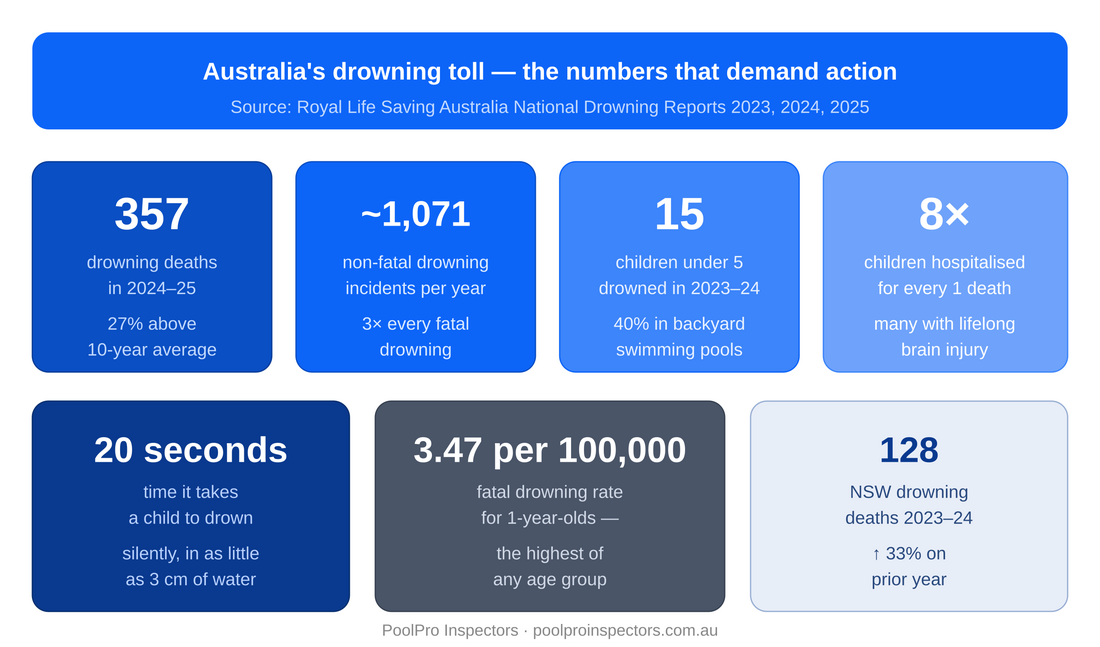Click "the highest of any age group" text
Image resolution: width=1100 pixels, height=647 pixels.
(549, 566)
